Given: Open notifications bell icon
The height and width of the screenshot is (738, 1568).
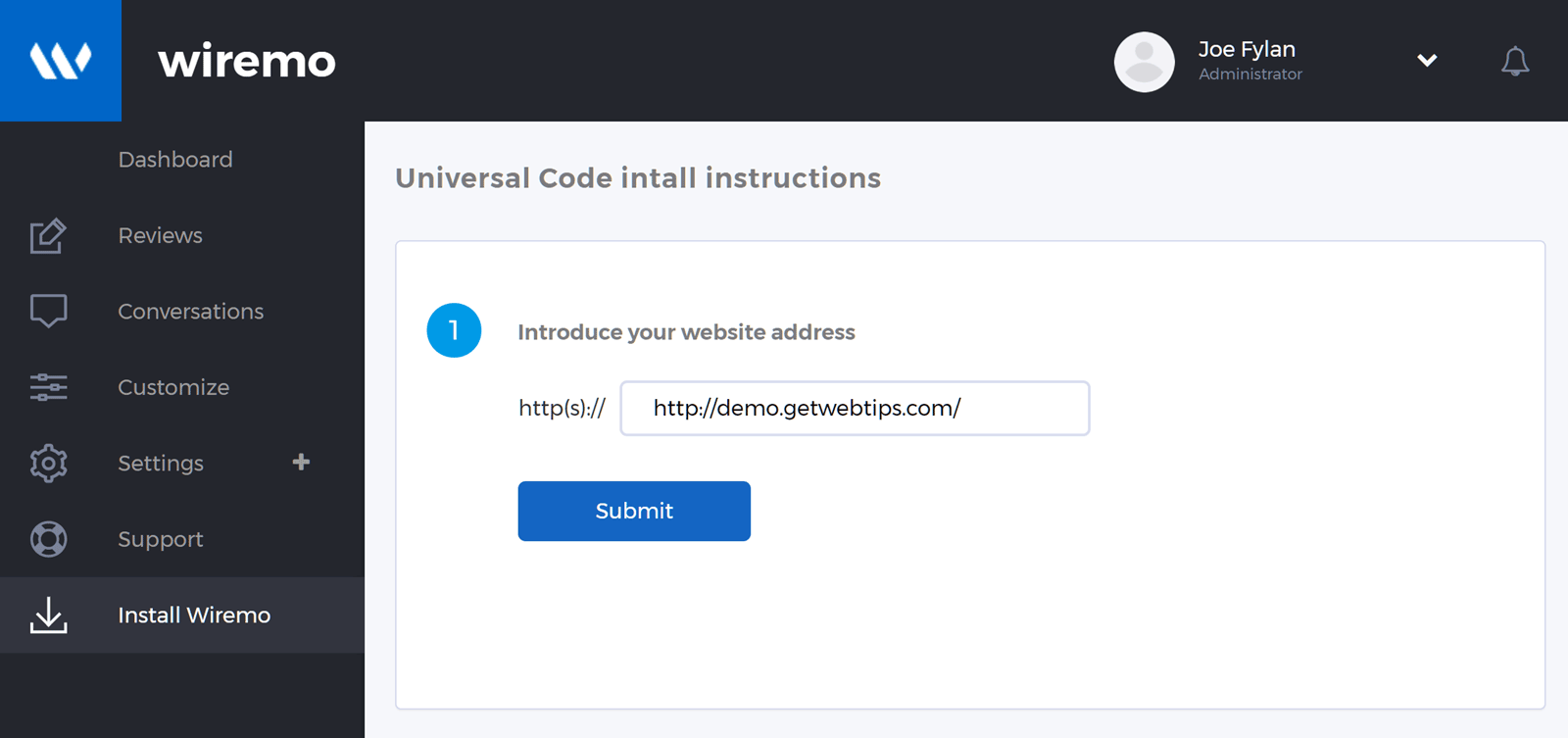Looking at the screenshot, I should point(1515,61).
